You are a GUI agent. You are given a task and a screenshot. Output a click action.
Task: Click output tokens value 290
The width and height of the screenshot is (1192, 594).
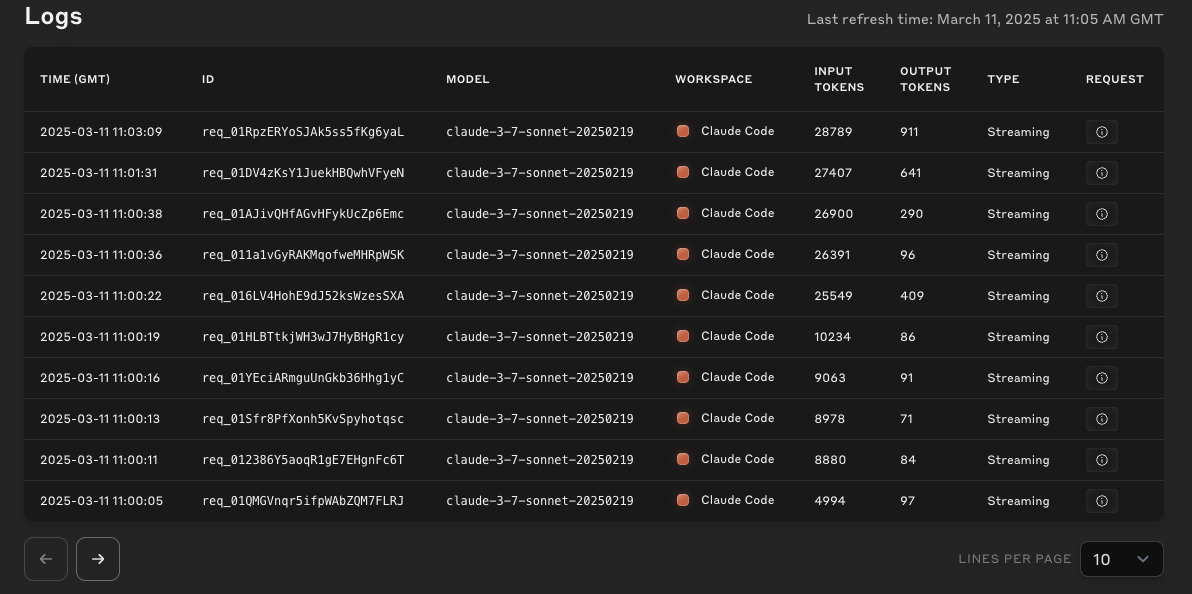pos(911,214)
